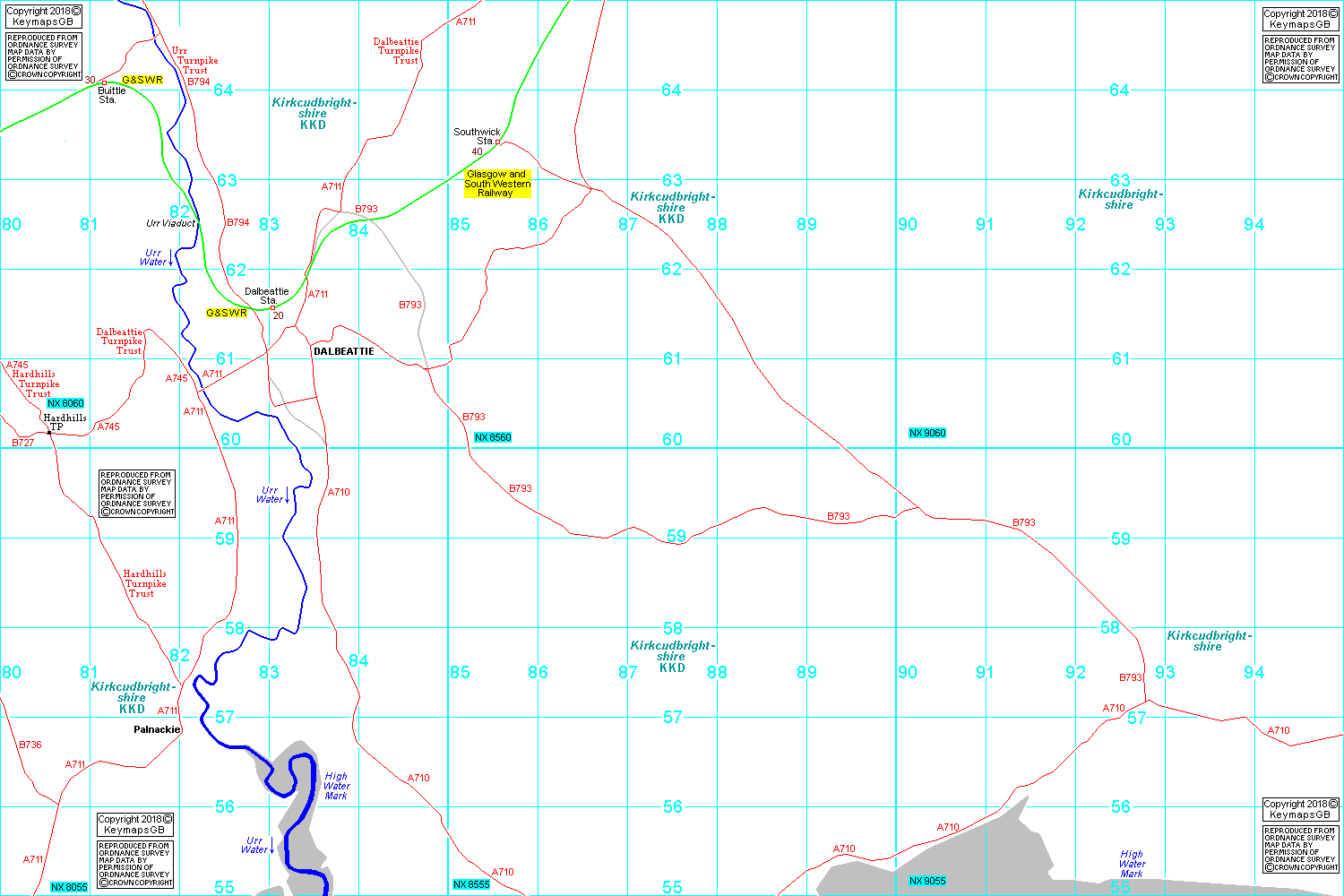
Task: Select the B794 label near Urr Viaduct
Action: click(238, 222)
